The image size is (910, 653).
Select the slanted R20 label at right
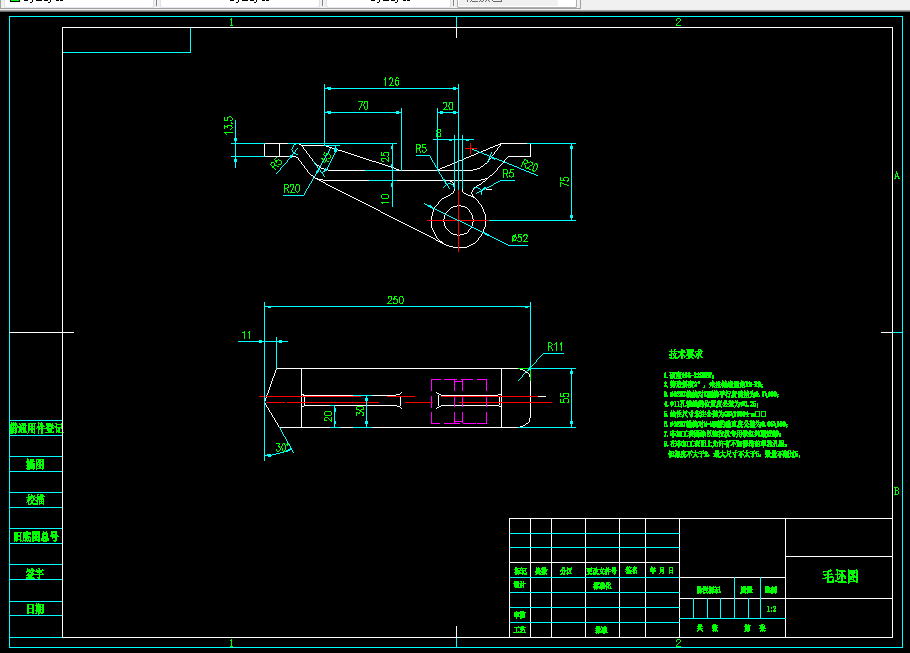529,165
